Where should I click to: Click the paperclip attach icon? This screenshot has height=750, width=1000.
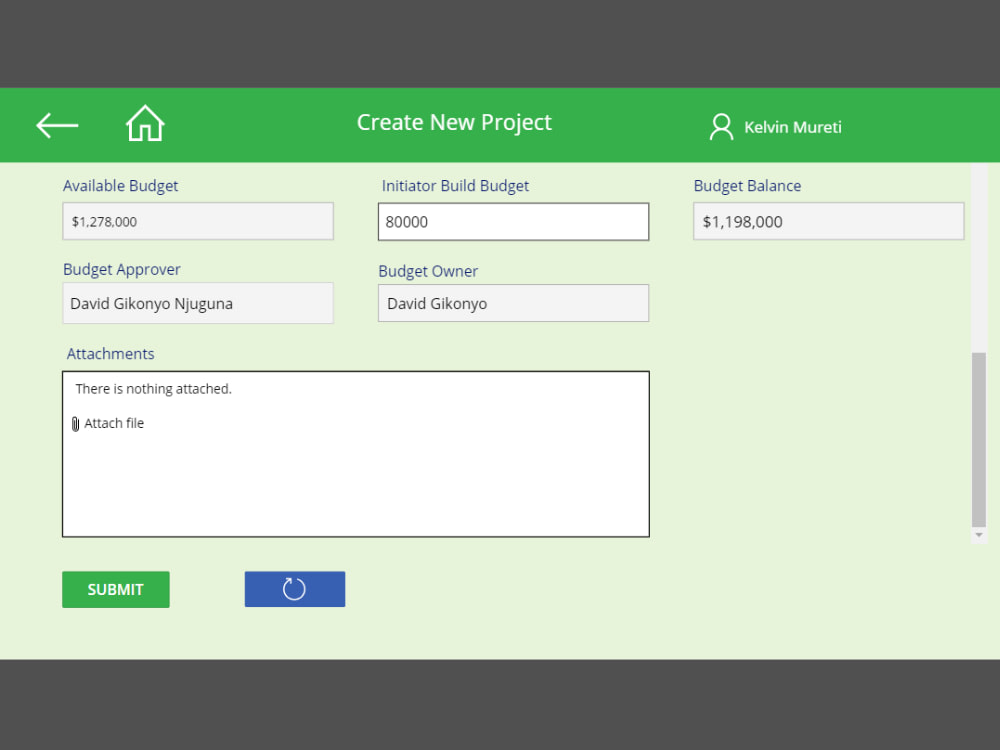point(75,424)
